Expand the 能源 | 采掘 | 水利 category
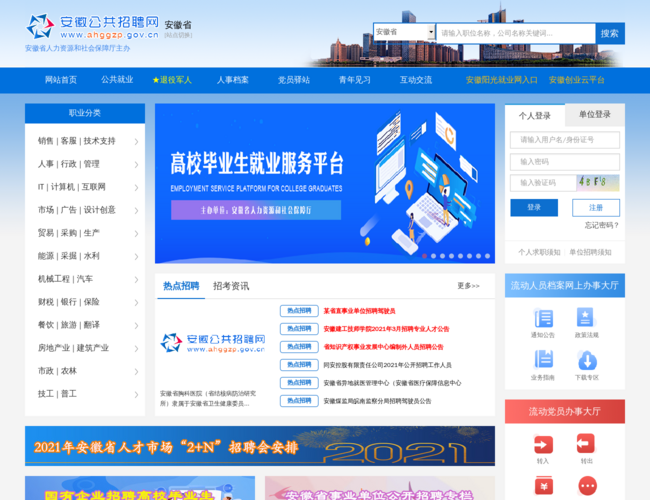650x500 pixels. tap(85, 256)
